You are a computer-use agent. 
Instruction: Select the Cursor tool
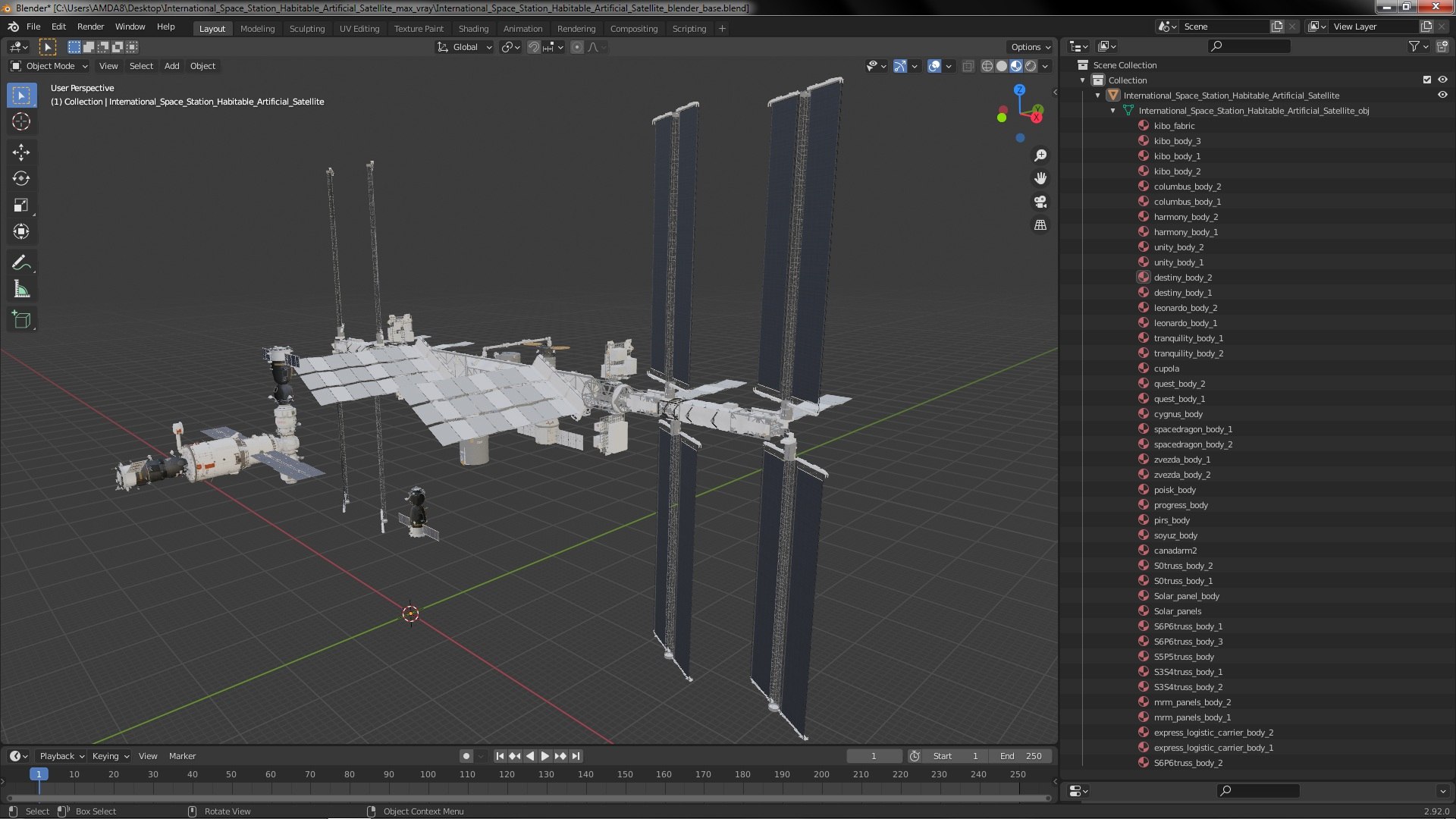(x=21, y=121)
